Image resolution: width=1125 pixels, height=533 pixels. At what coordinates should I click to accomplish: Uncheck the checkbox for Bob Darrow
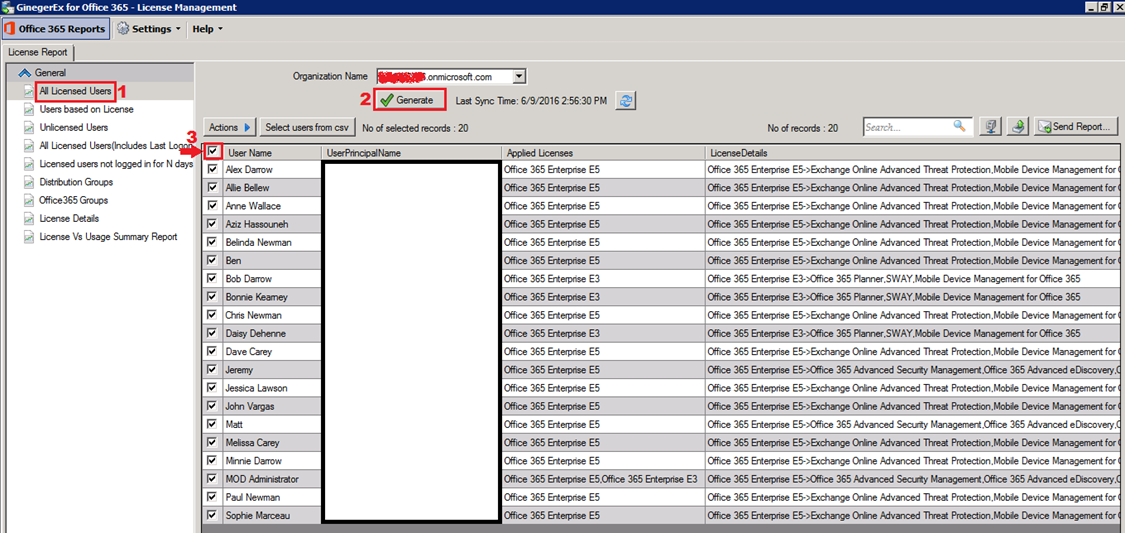[x=212, y=278]
